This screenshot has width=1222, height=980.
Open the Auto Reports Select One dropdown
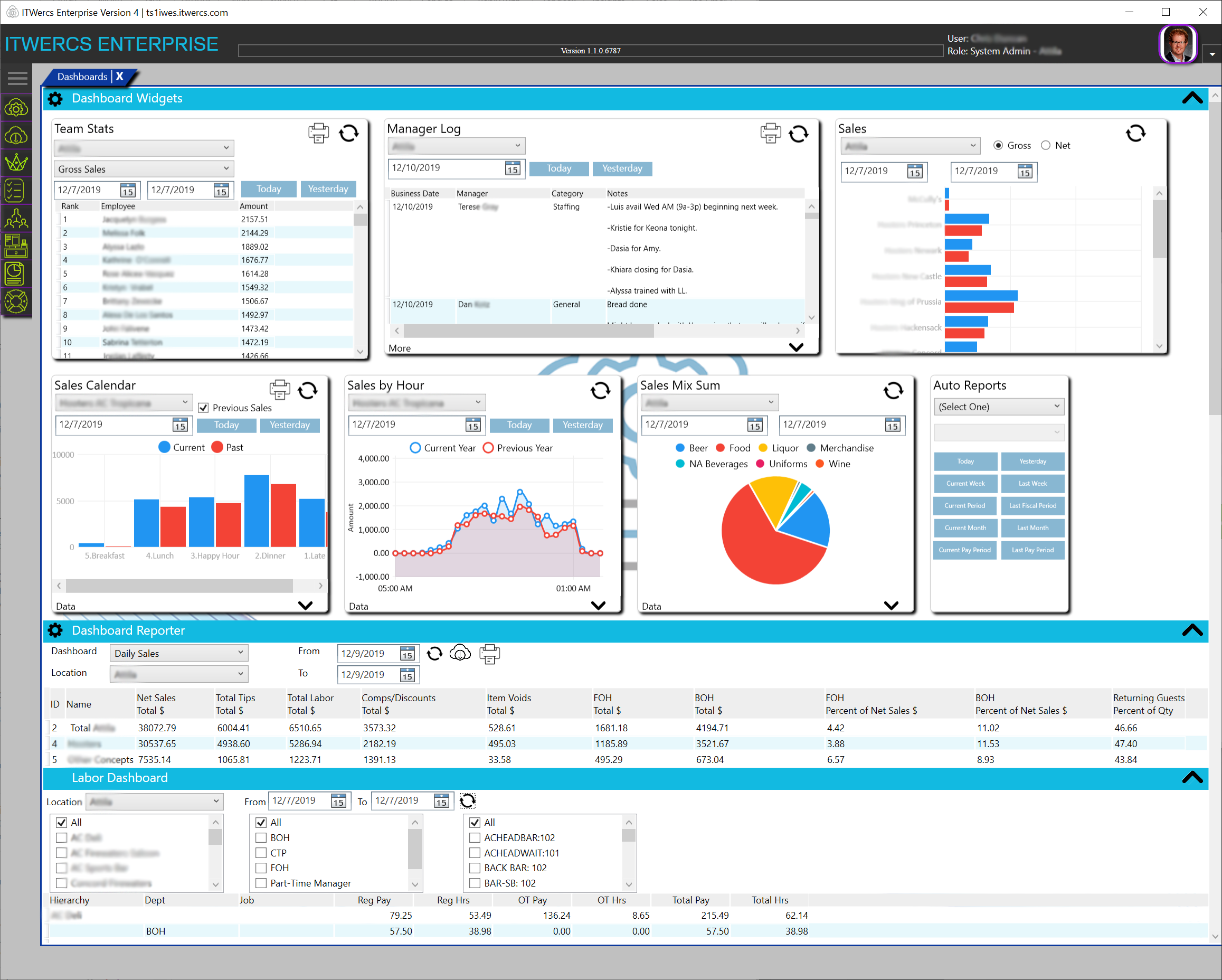pyautogui.click(x=999, y=407)
